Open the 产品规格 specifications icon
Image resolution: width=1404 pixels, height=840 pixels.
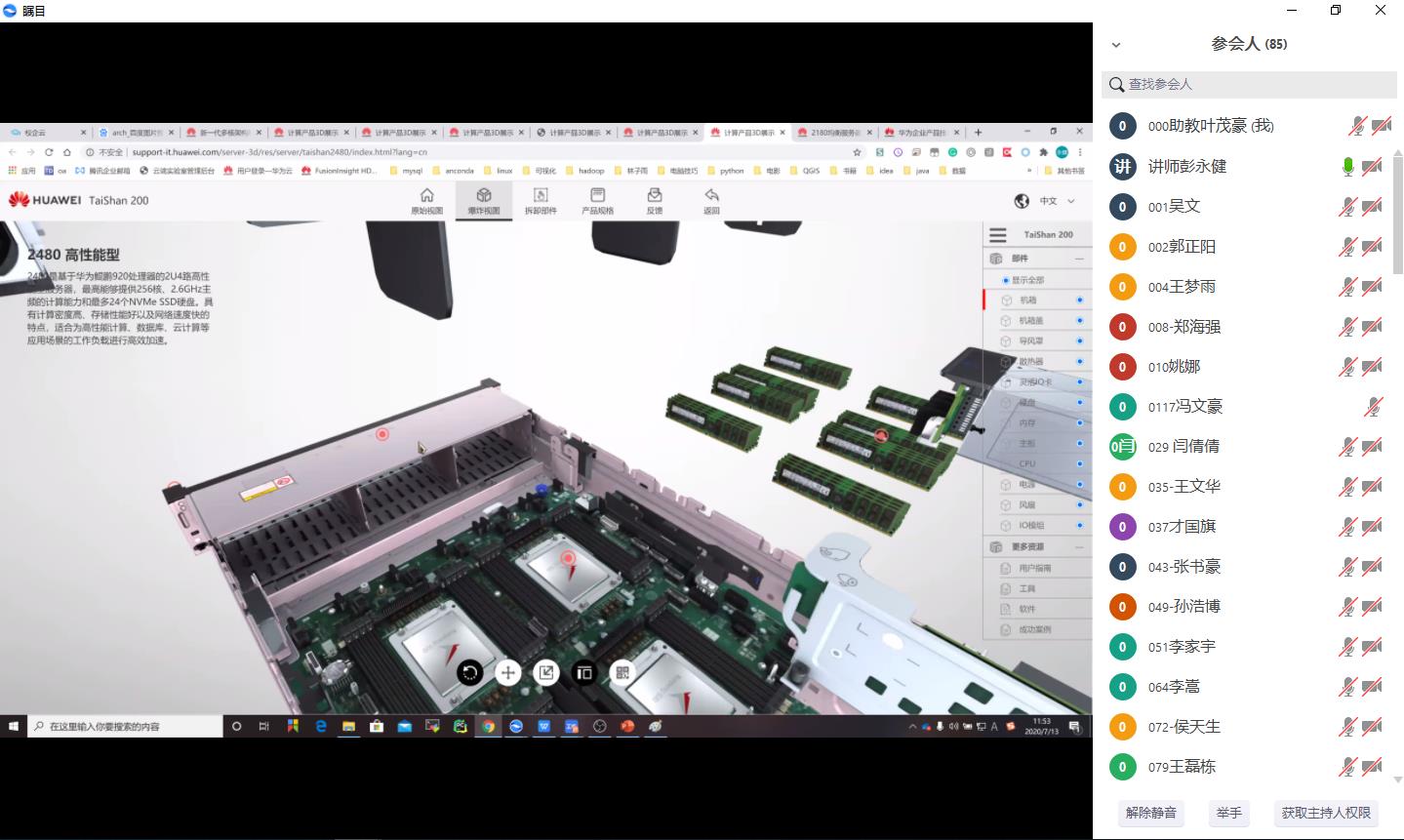[597, 200]
